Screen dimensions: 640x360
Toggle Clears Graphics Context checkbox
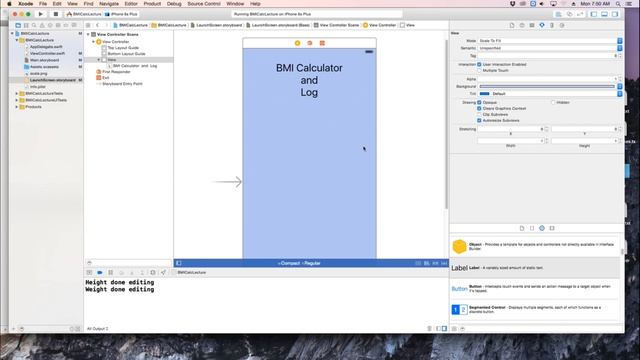pos(479,109)
